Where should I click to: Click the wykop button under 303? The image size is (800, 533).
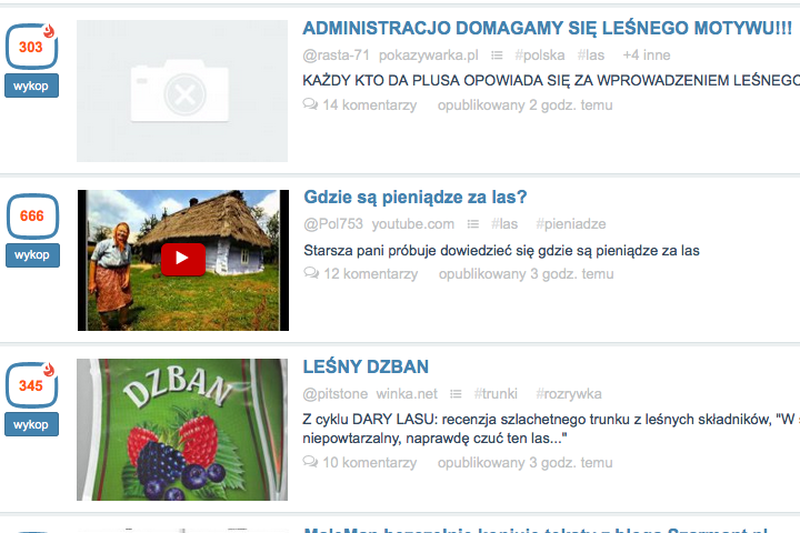[32, 86]
